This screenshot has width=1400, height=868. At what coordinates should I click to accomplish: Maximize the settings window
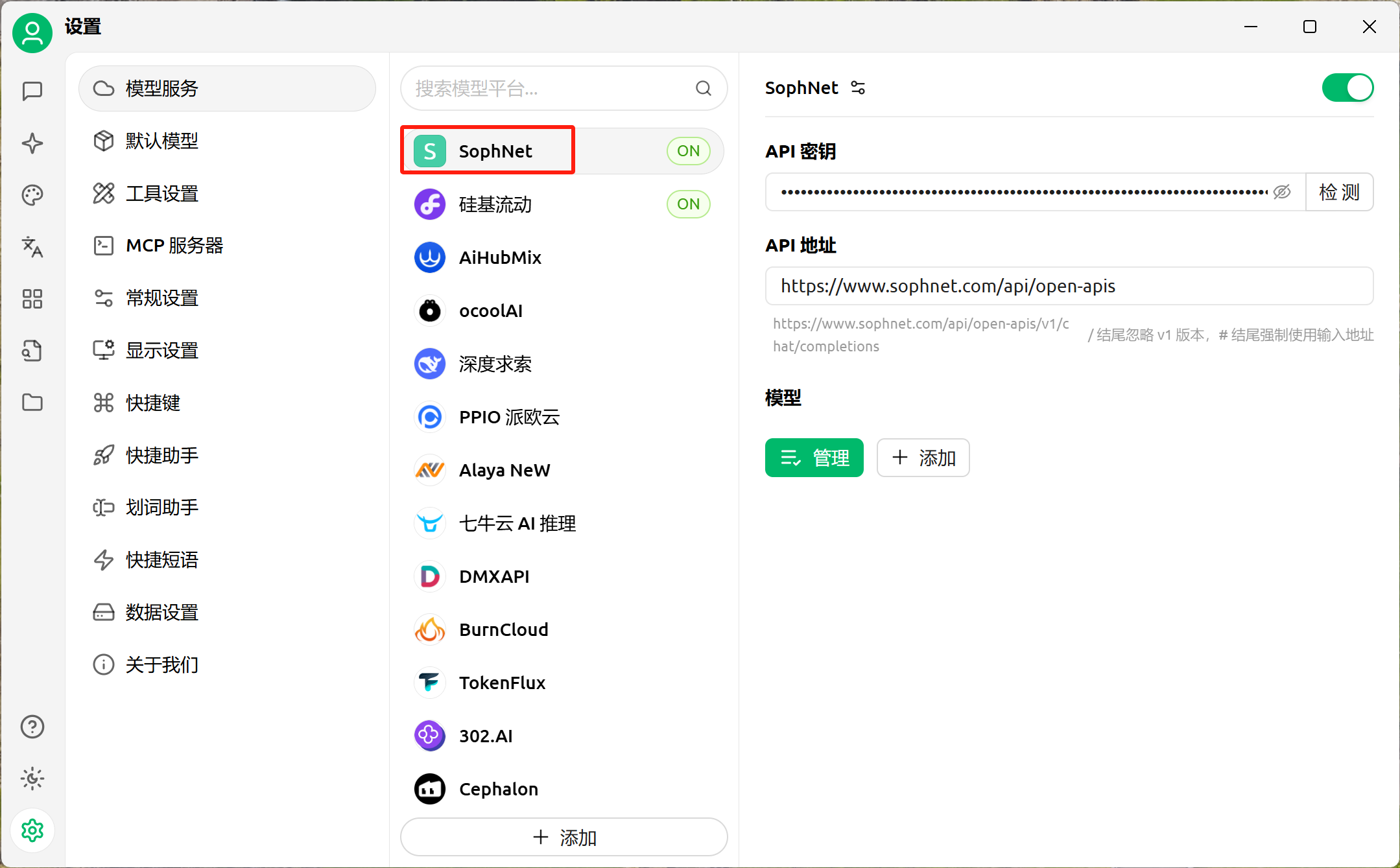(1310, 27)
